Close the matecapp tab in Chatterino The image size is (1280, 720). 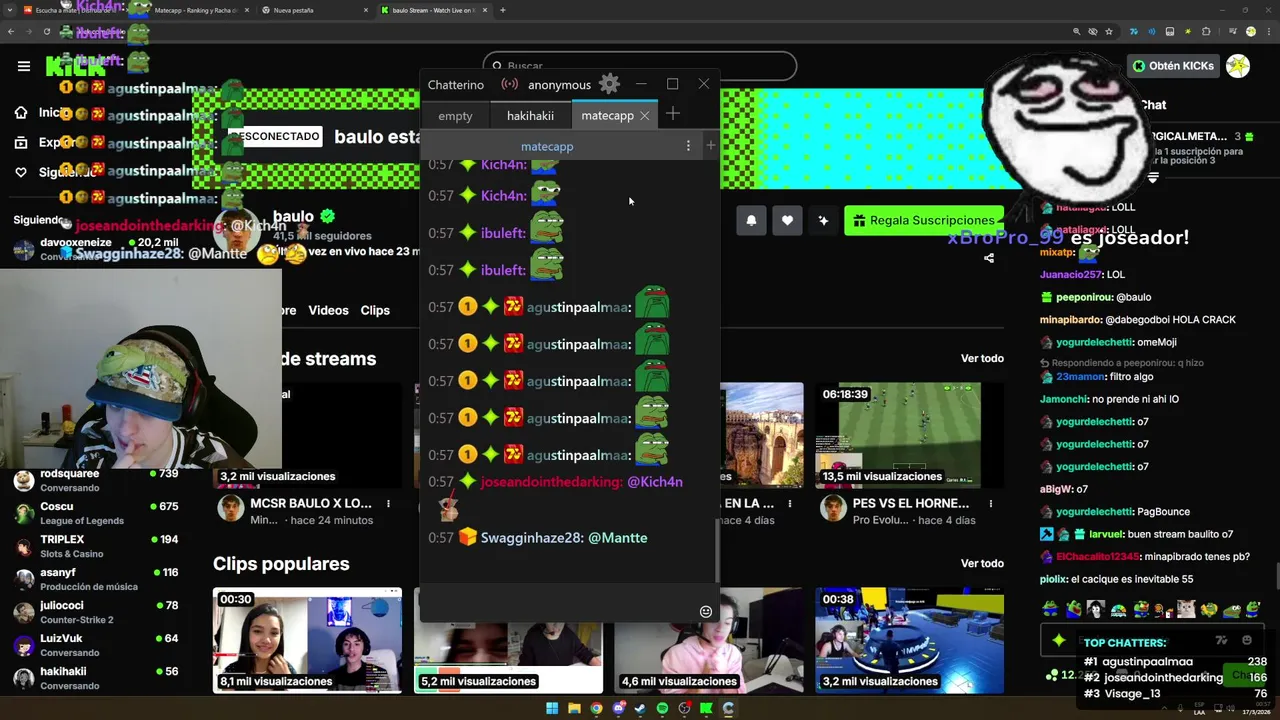coord(645,116)
